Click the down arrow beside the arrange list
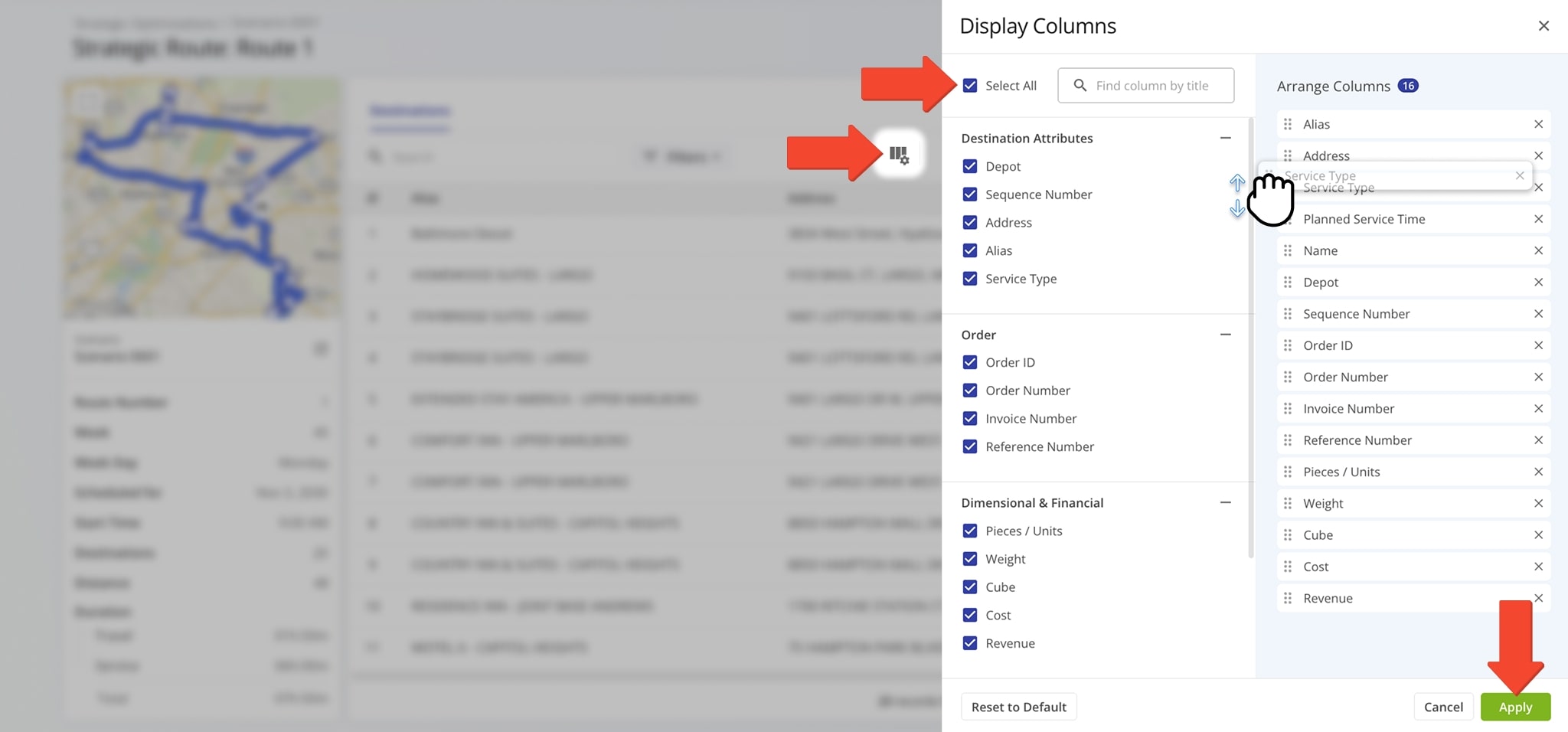The height and width of the screenshot is (732, 1568). [1236, 208]
